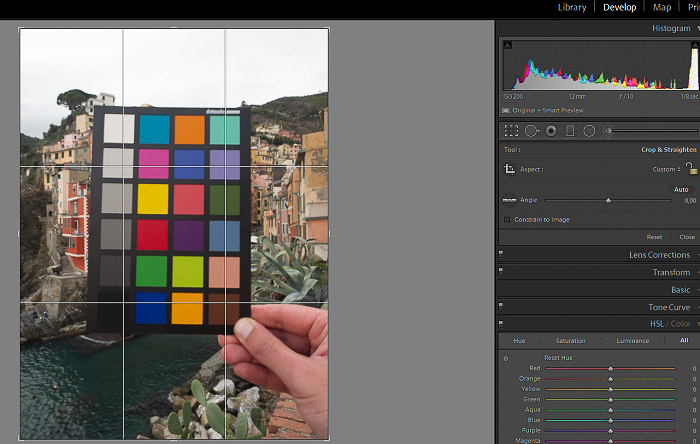Image resolution: width=700 pixels, height=444 pixels.
Task: Toggle the Tone Curve panel switch
Action: pos(501,307)
